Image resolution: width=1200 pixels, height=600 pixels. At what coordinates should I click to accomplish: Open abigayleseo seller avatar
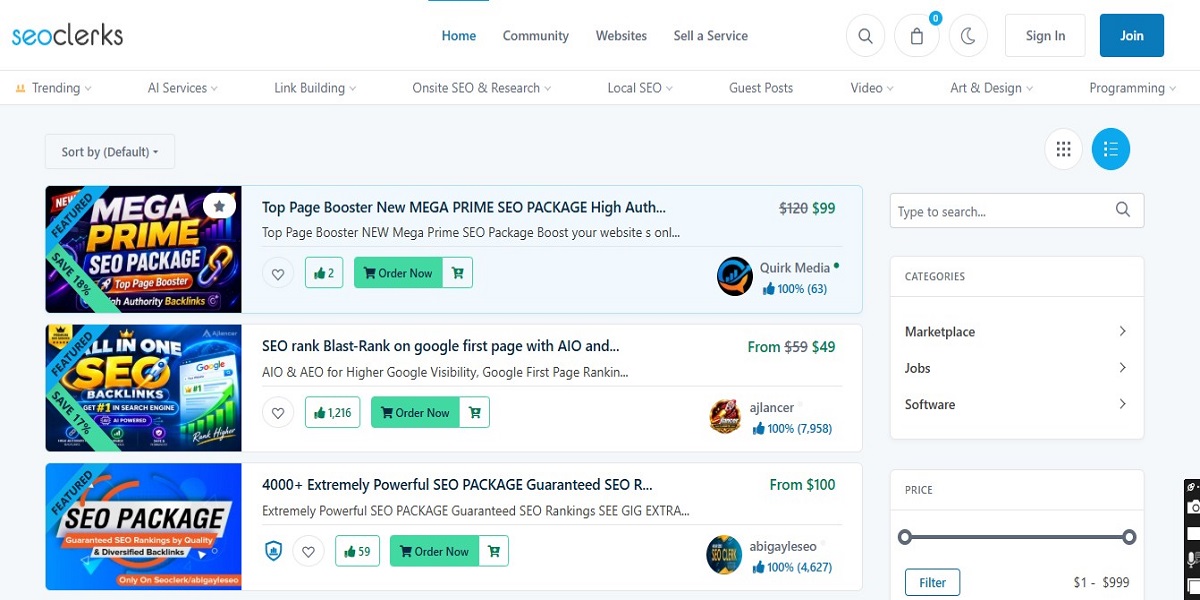coord(724,555)
